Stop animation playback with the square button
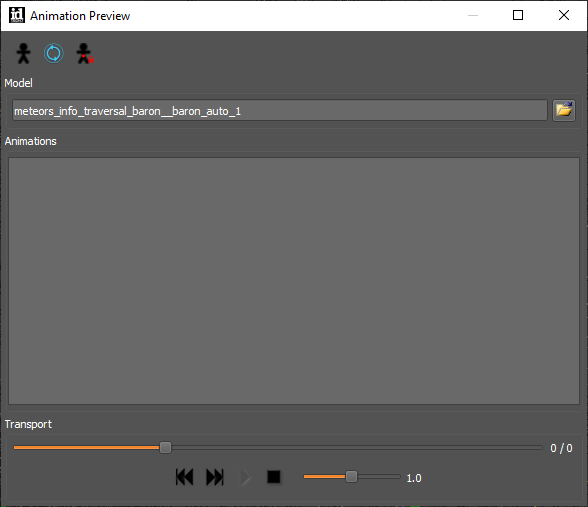Screen dimensions: 588x507 pyautogui.click(x=274, y=477)
